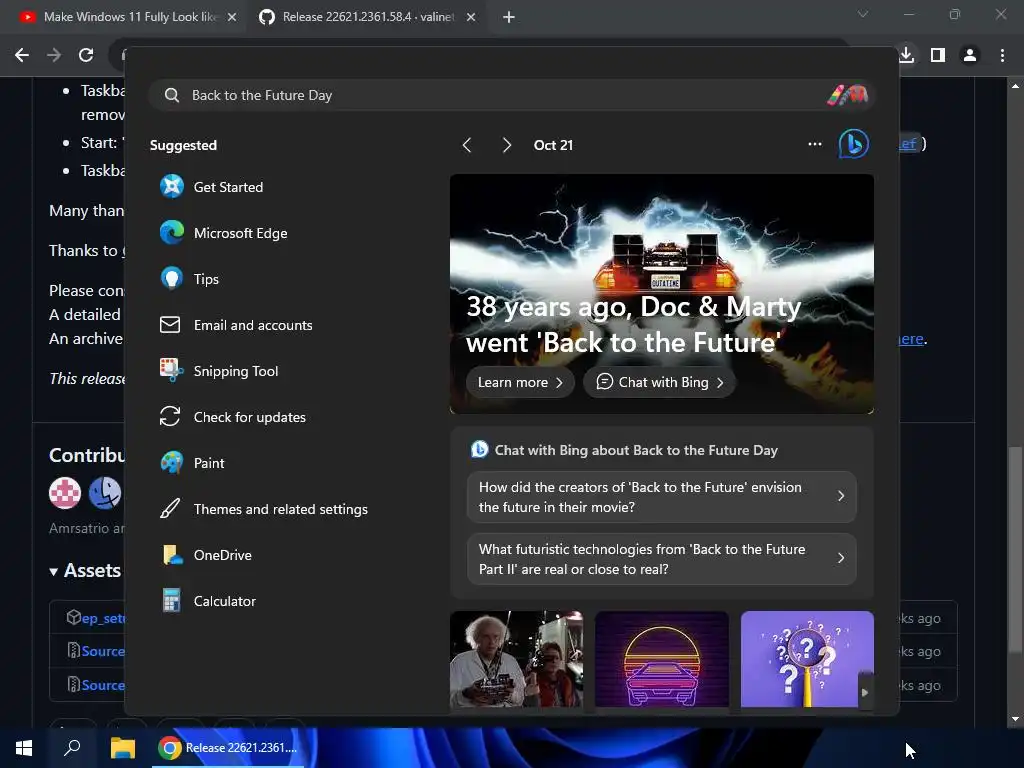1024x768 pixels.
Task: Open ep_setup asset link on GitHub
Action: click(x=103, y=618)
